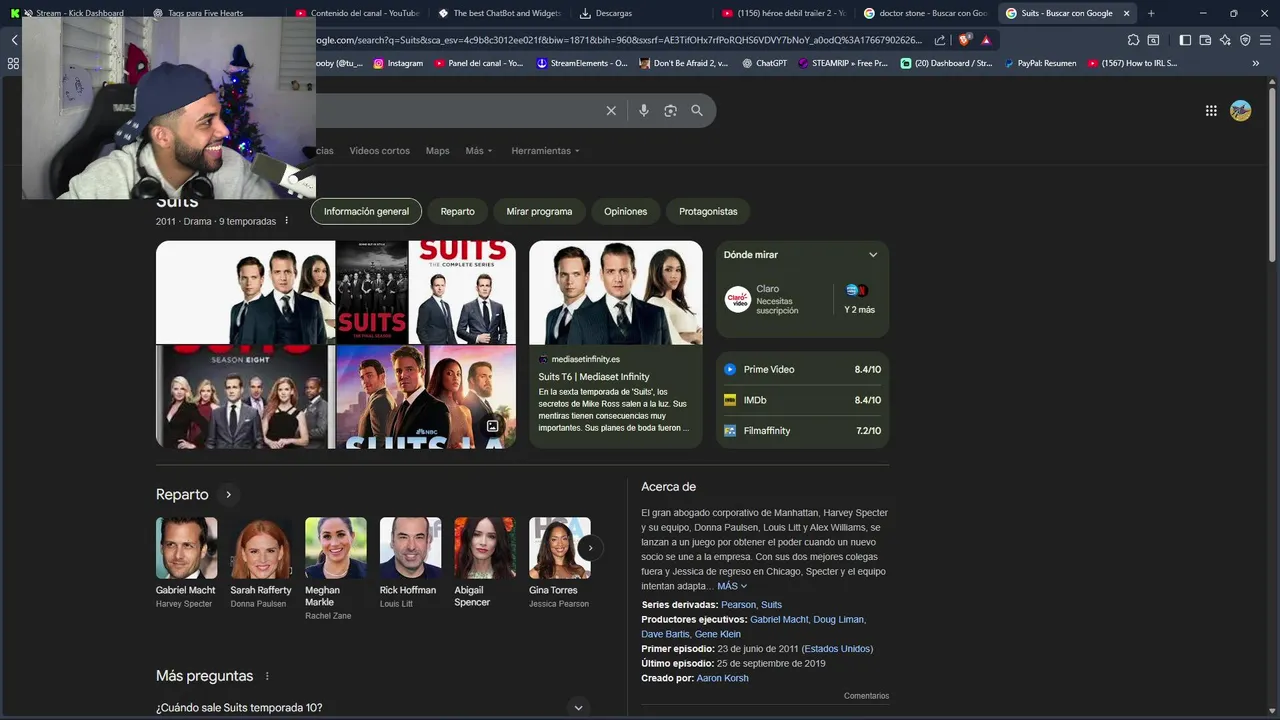The height and width of the screenshot is (720, 1280).
Task: Select the Protagonistas chip
Action: 708,211
